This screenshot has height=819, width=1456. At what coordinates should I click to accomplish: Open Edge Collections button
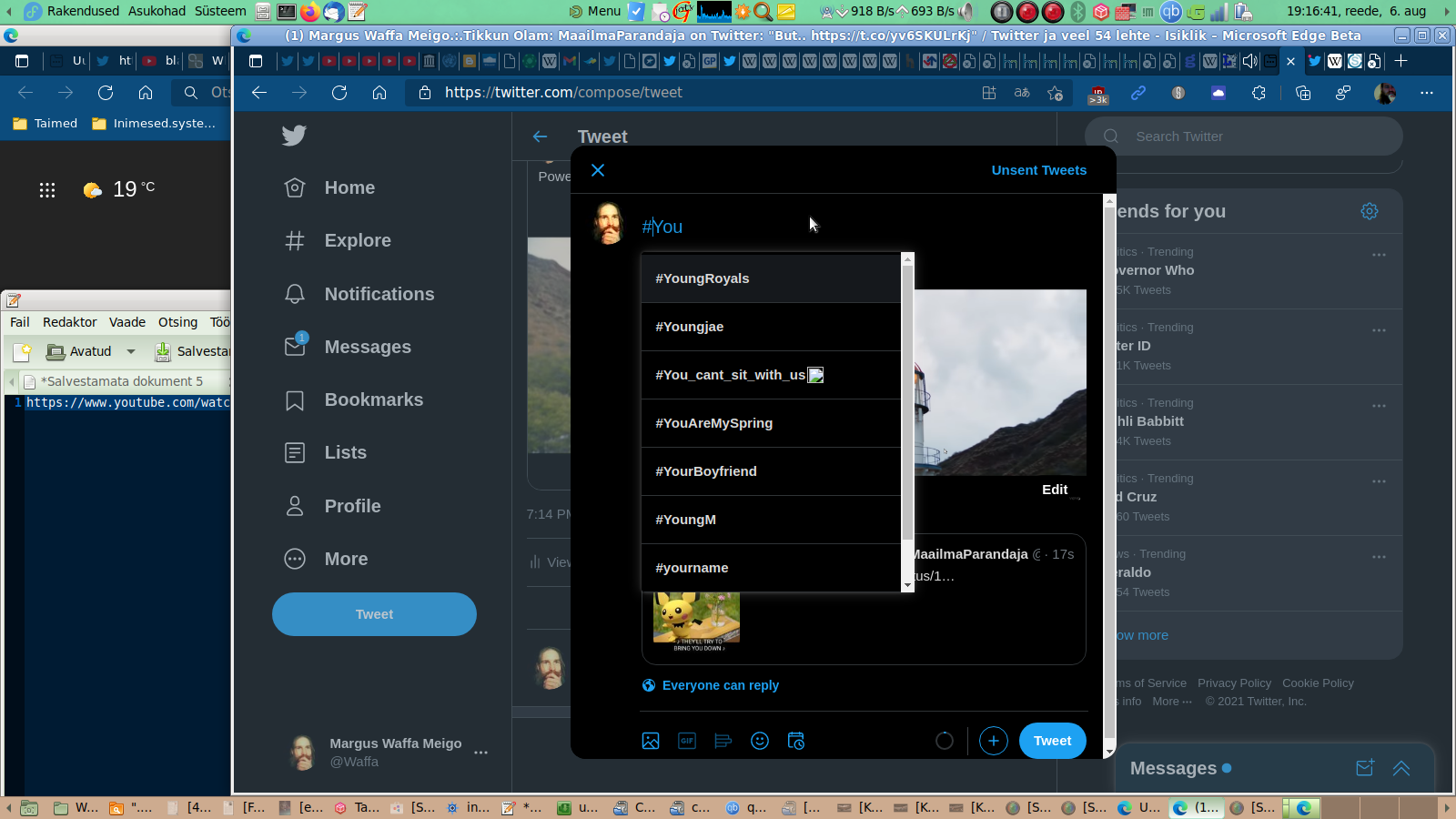tap(1303, 93)
